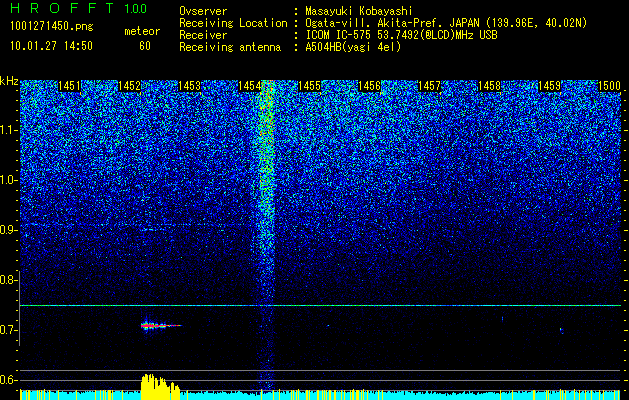The height and width of the screenshot is (400, 629).
Task: Click the observer name Masayuki Kobayashi
Action: coord(359,11)
